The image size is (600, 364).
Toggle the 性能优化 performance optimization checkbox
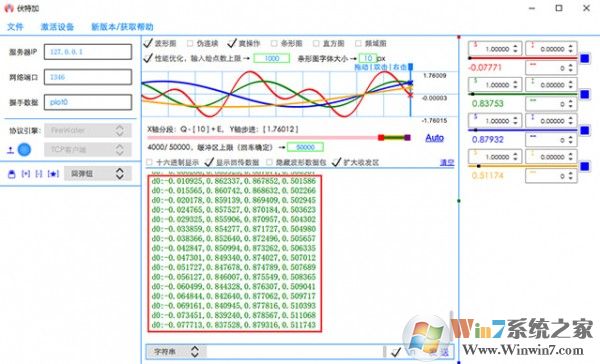click(148, 58)
